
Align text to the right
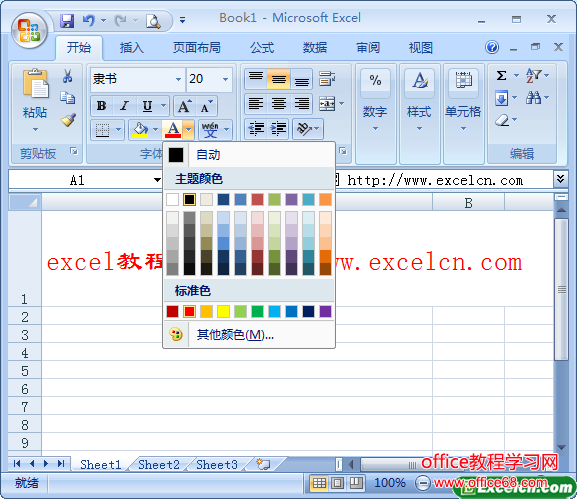pos(301,104)
